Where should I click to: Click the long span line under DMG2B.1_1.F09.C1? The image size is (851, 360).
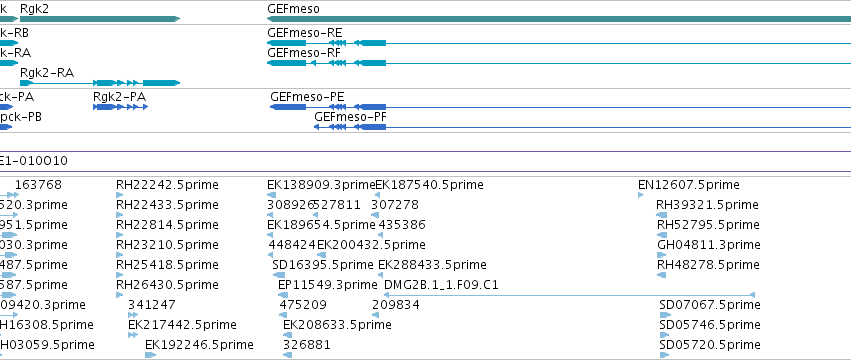click(x=569, y=295)
